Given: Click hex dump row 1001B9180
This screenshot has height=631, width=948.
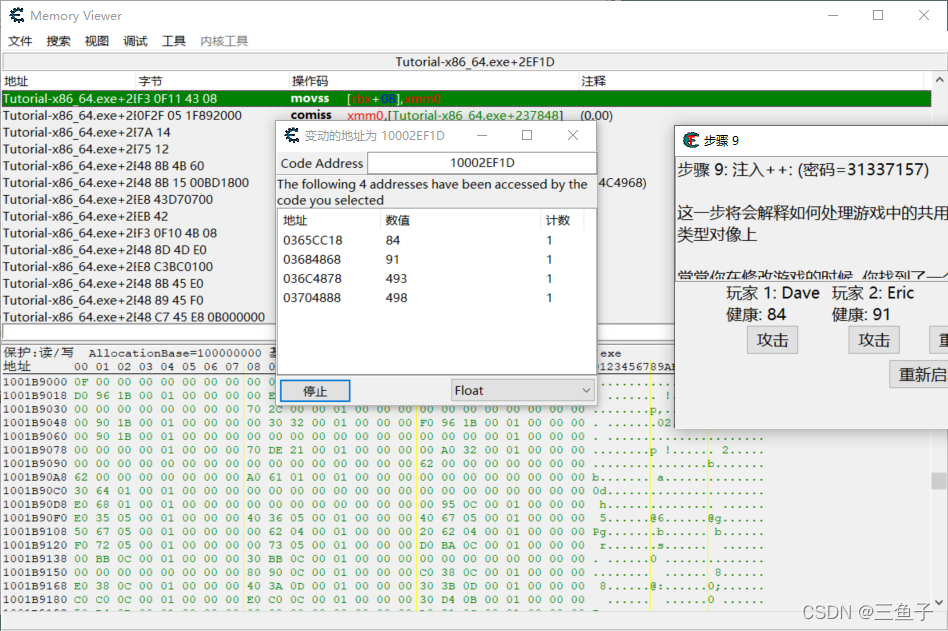Looking at the screenshot, I should tap(384, 600).
